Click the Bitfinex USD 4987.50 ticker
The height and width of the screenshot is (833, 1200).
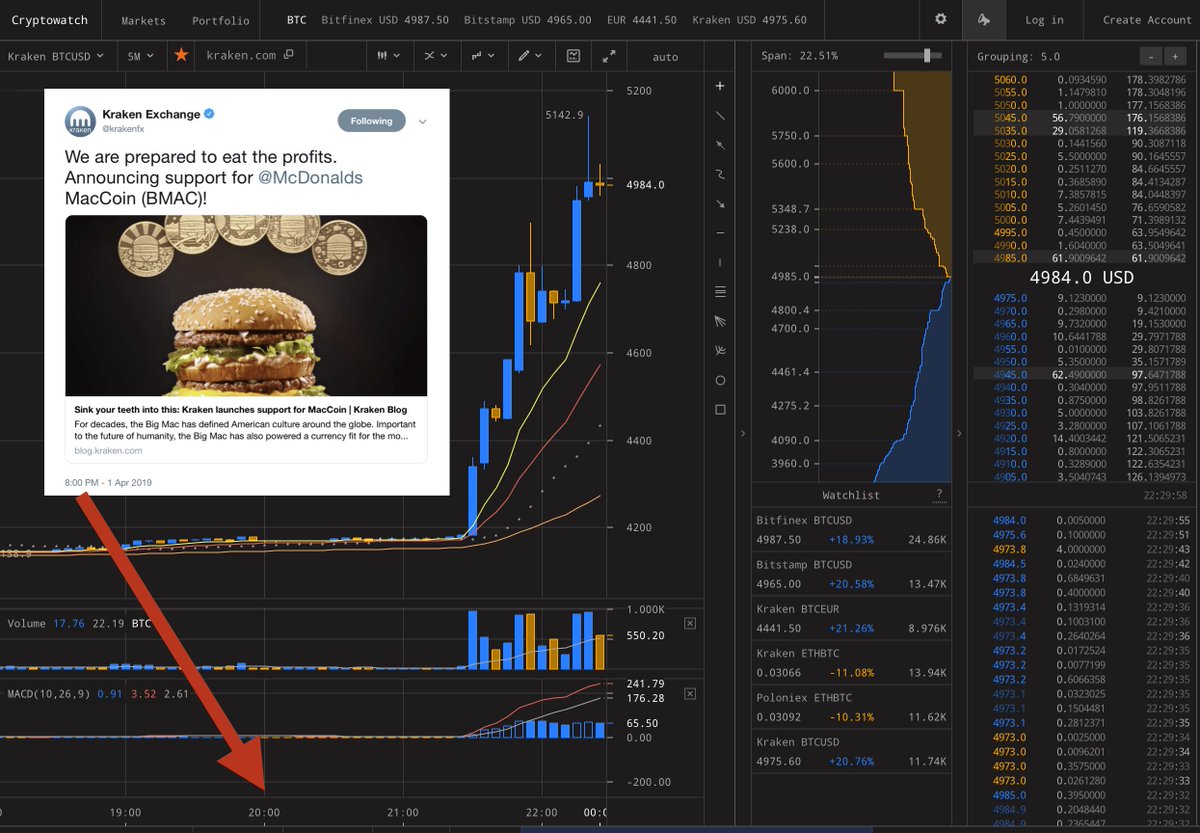[x=385, y=20]
